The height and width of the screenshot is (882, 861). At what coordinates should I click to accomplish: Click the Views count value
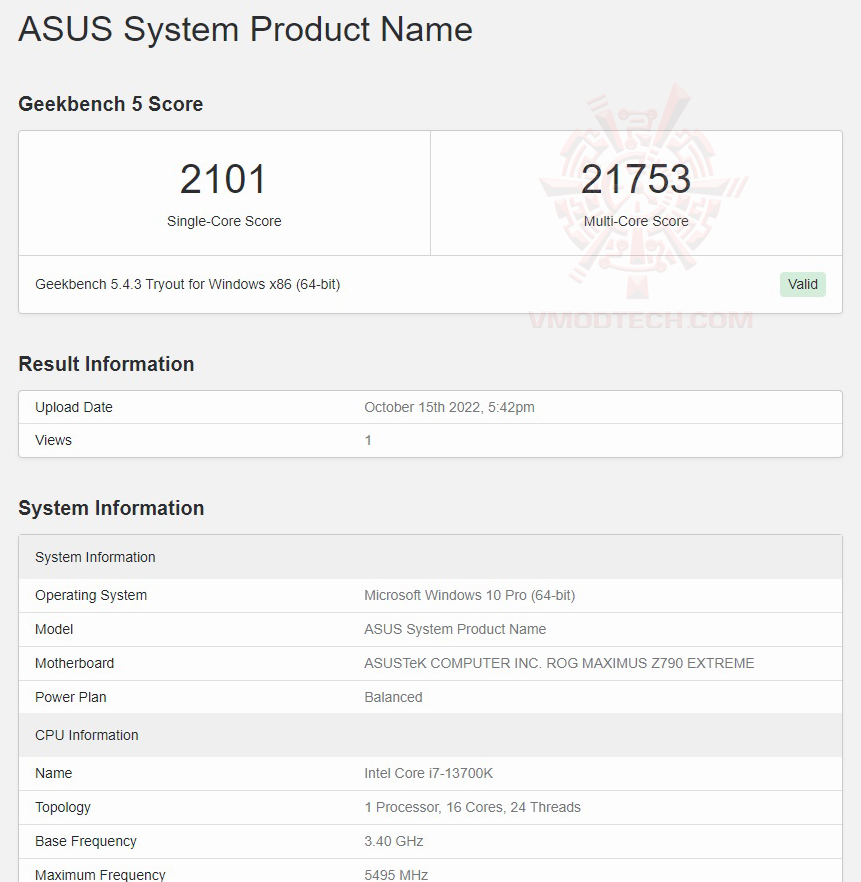point(368,440)
